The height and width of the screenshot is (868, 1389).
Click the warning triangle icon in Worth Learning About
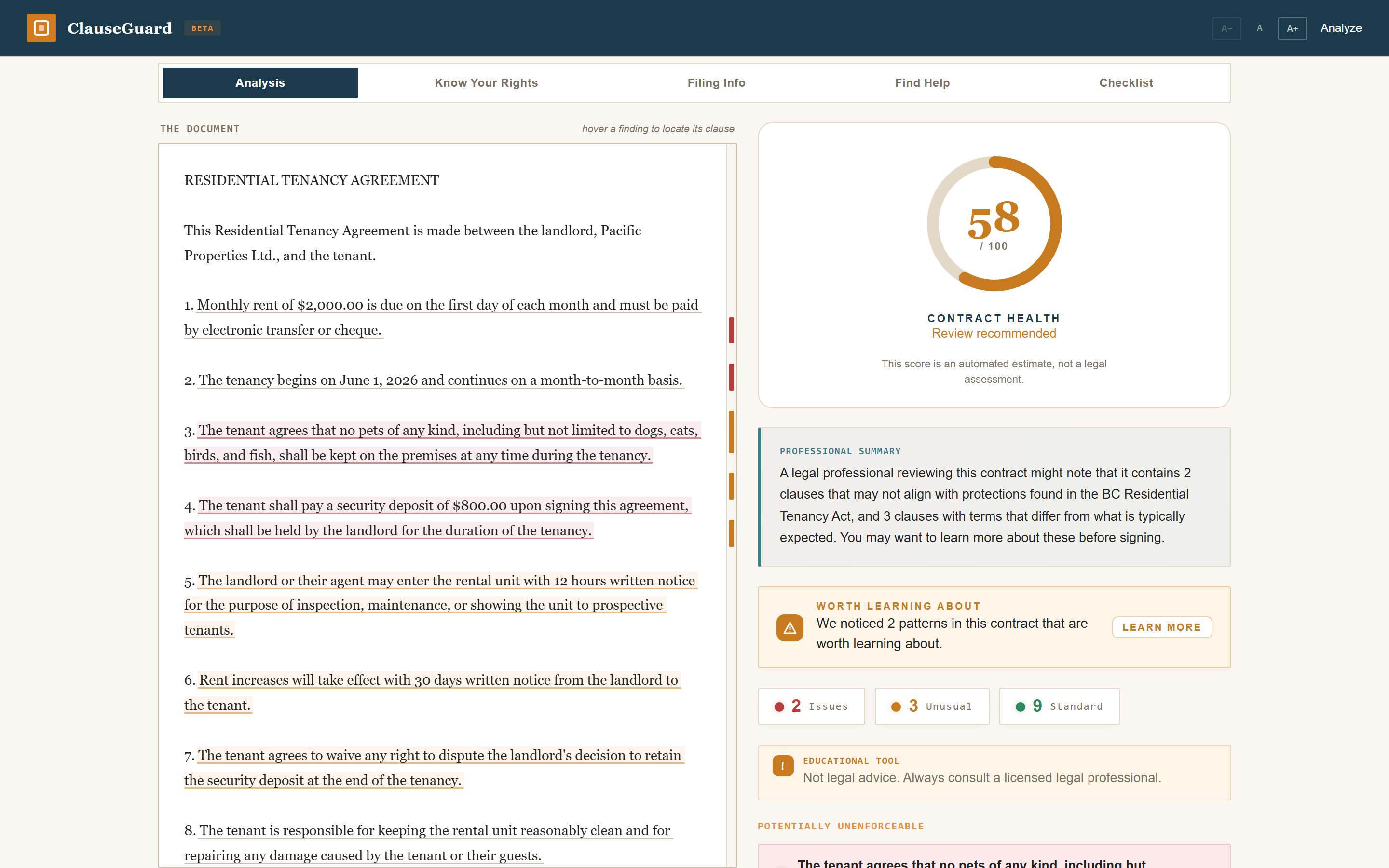coord(790,627)
